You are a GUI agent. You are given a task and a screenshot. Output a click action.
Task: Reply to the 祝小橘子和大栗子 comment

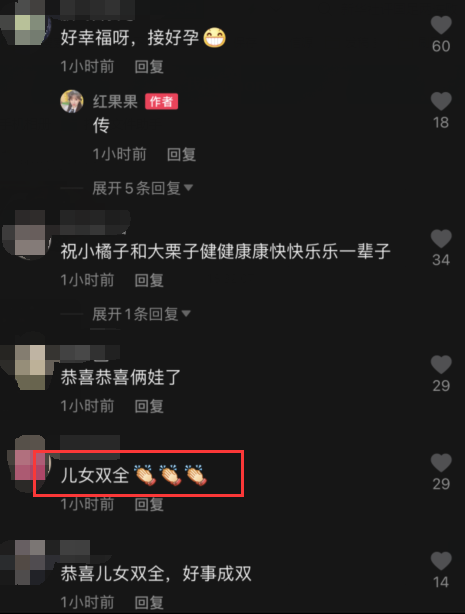point(149,280)
